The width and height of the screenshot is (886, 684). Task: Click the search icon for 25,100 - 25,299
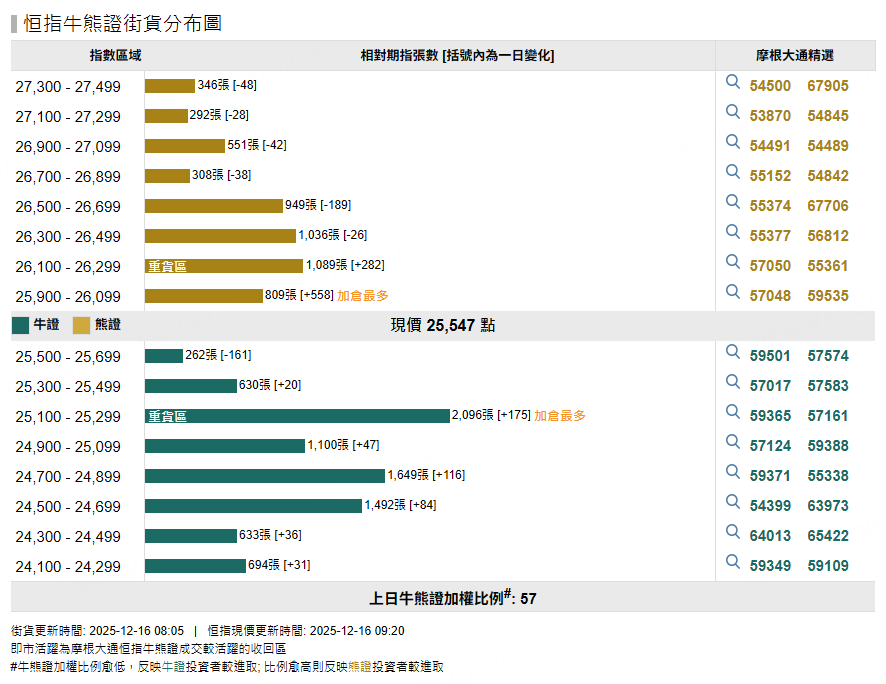733,412
